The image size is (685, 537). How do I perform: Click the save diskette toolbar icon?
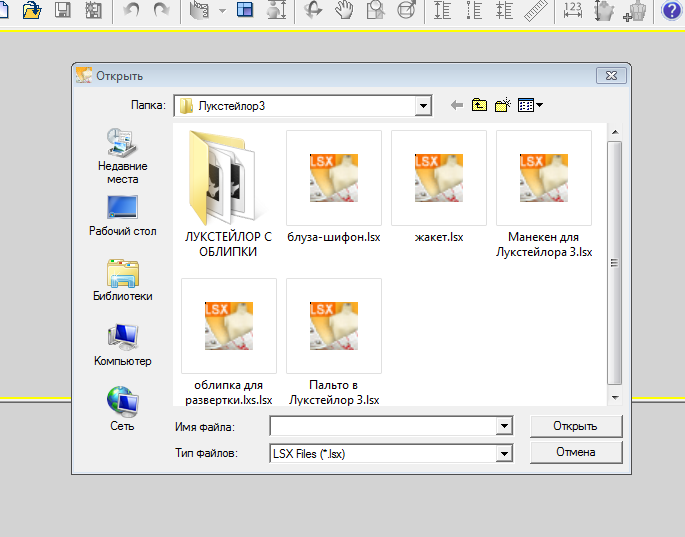(x=63, y=9)
